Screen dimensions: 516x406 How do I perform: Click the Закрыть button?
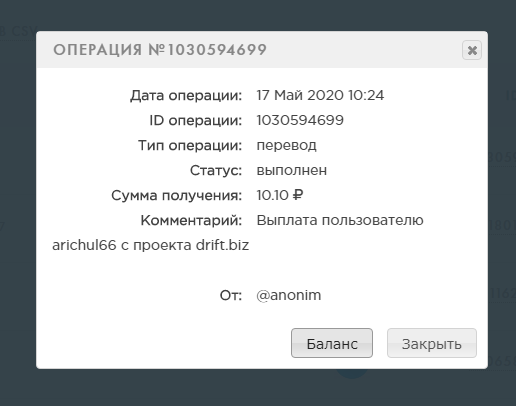432,343
